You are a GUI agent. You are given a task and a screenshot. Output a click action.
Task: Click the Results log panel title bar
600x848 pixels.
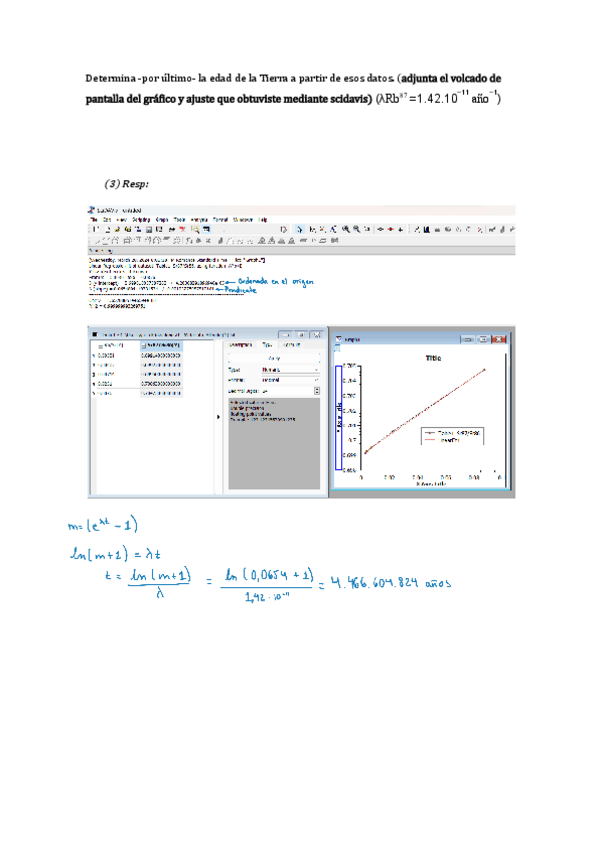(x=301, y=251)
